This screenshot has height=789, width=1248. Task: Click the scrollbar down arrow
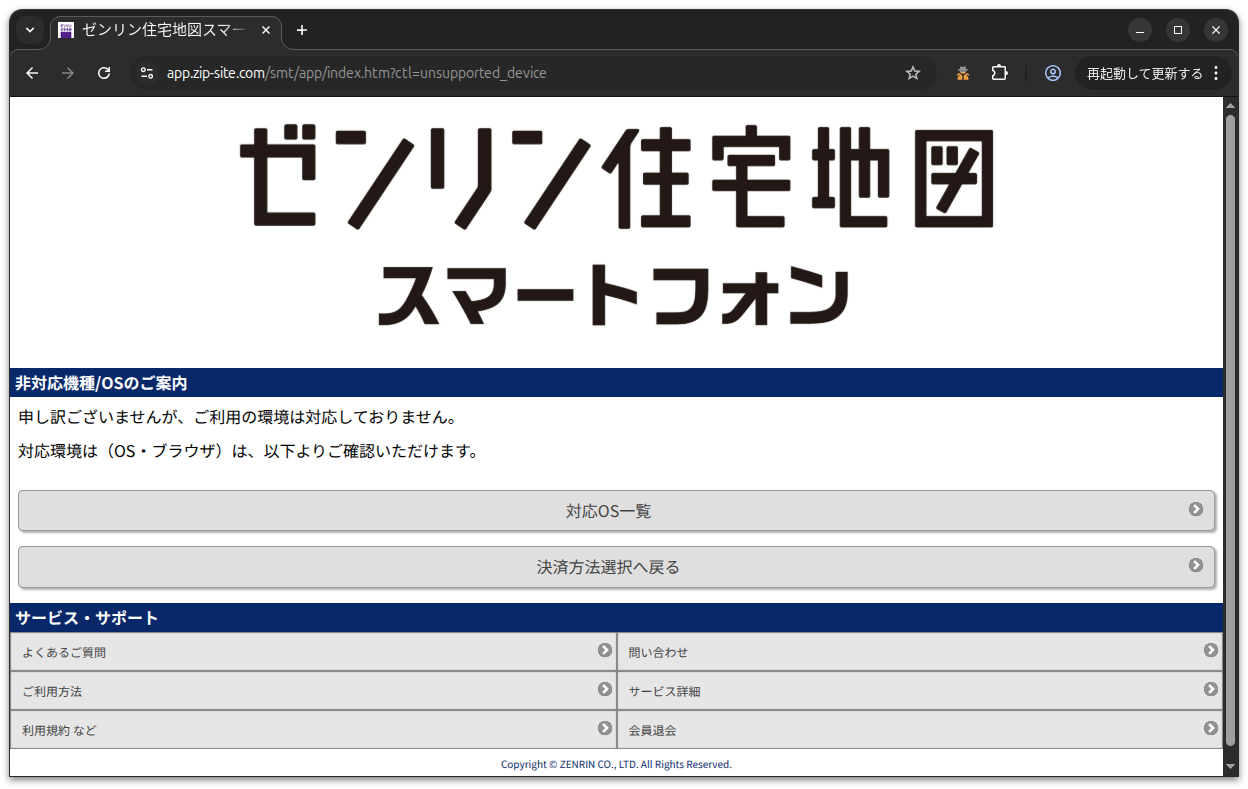coord(1231,767)
